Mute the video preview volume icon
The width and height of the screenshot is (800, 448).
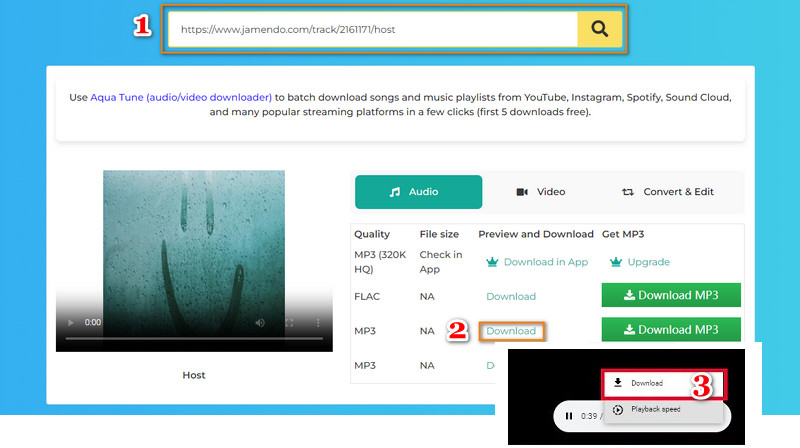click(260, 322)
